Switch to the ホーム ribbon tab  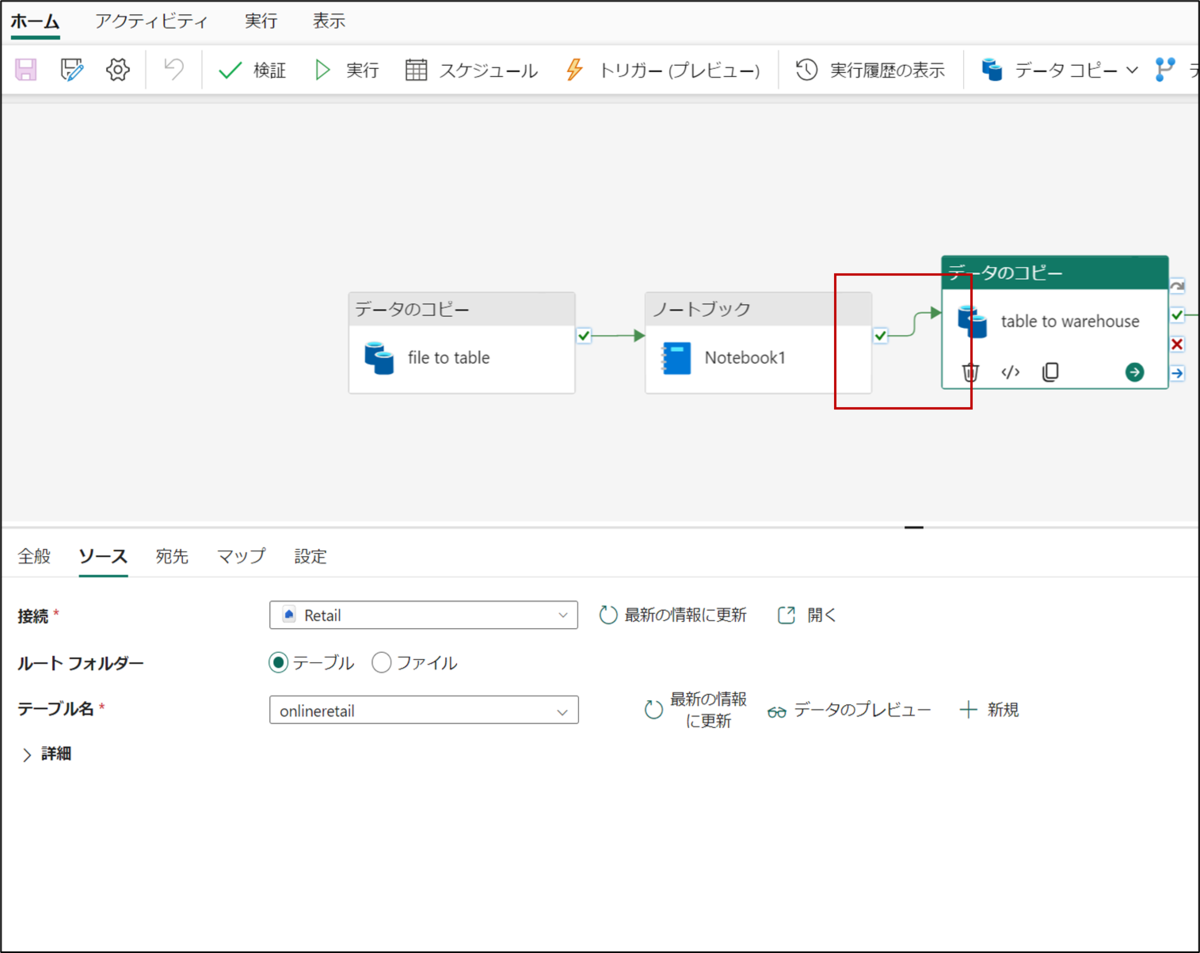tap(35, 21)
